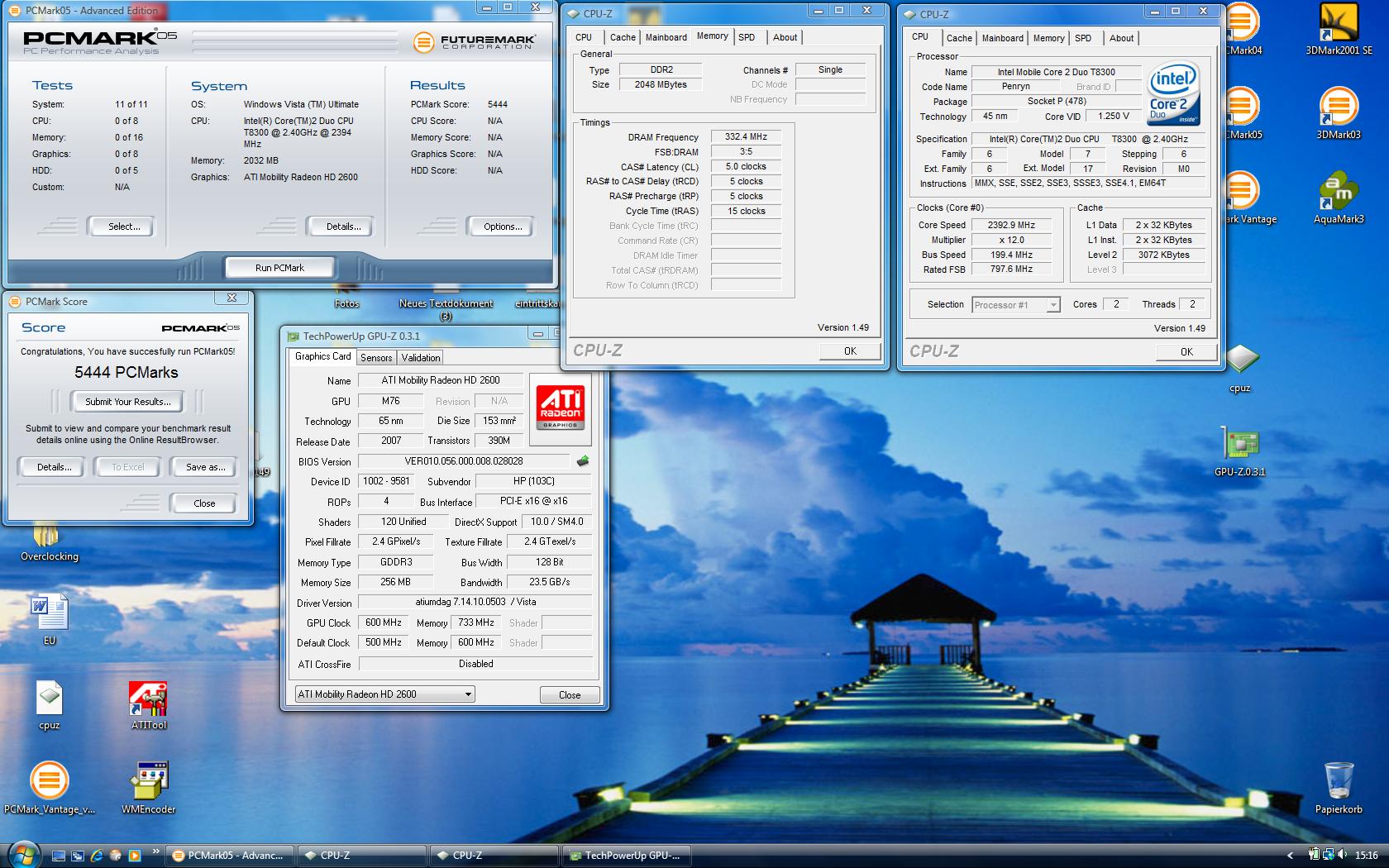The image size is (1389, 868).
Task: Open Mainboard tab in the processor CPU-Z window
Action: 1002,38
